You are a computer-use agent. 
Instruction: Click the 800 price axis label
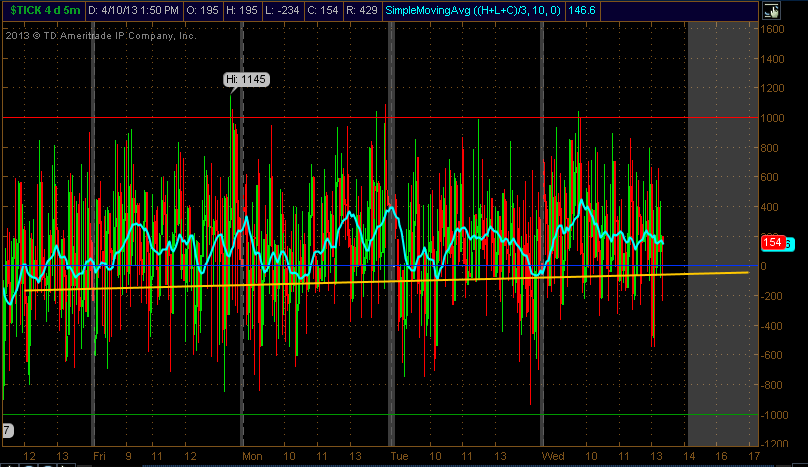[x=769, y=148]
